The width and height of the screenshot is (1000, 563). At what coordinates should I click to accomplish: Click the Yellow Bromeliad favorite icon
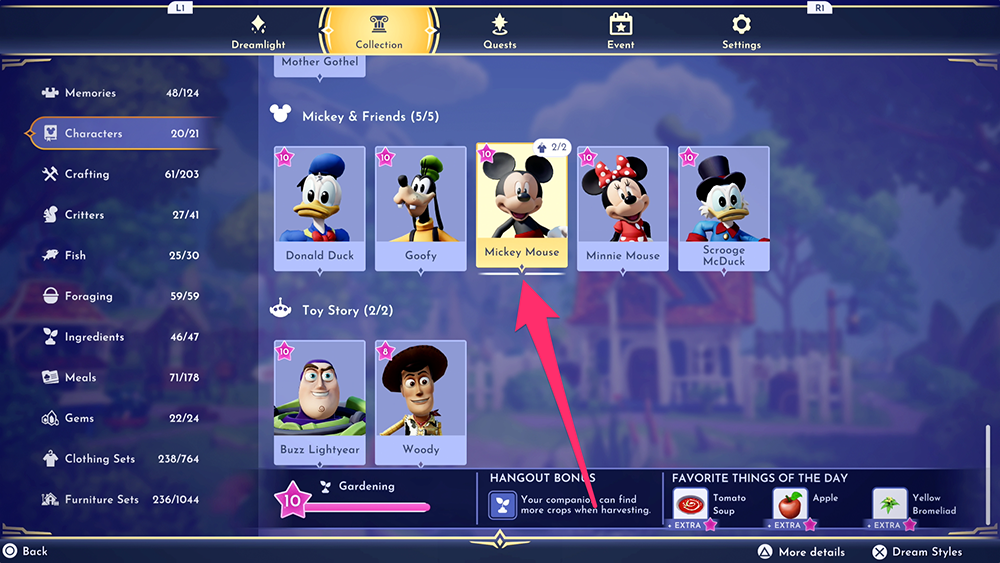890,503
